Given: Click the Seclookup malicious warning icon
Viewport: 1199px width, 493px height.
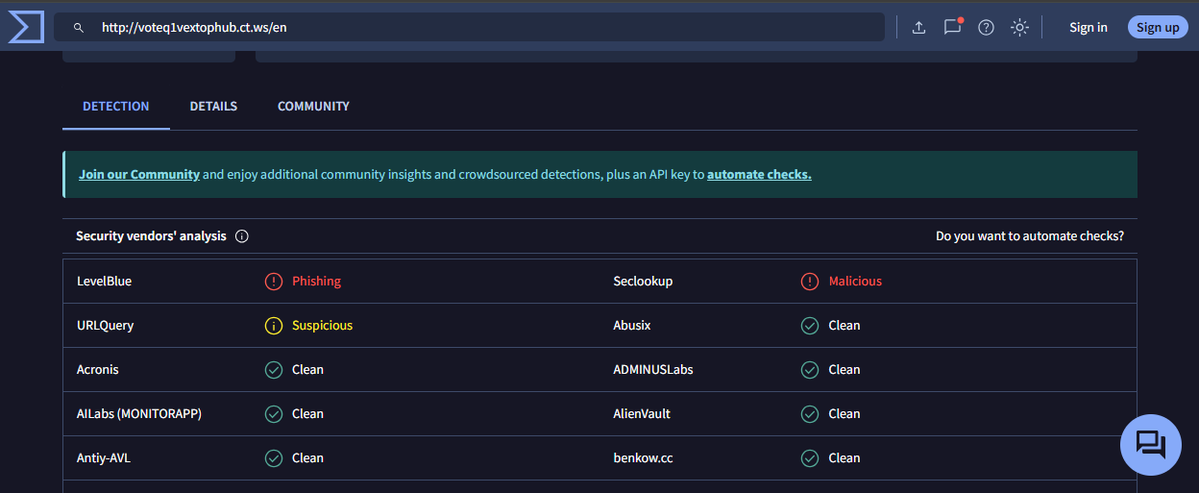Looking at the screenshot, I should (810, 281).
